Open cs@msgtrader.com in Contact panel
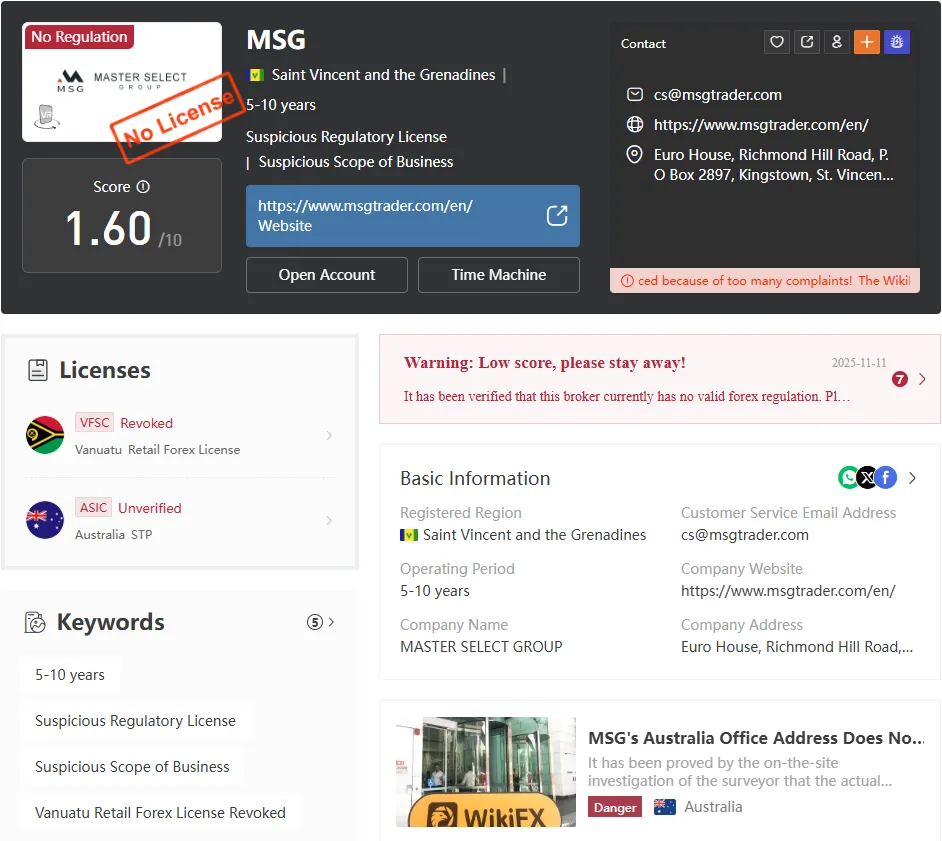The image size is (942, 841). click(x=718, y=95)
